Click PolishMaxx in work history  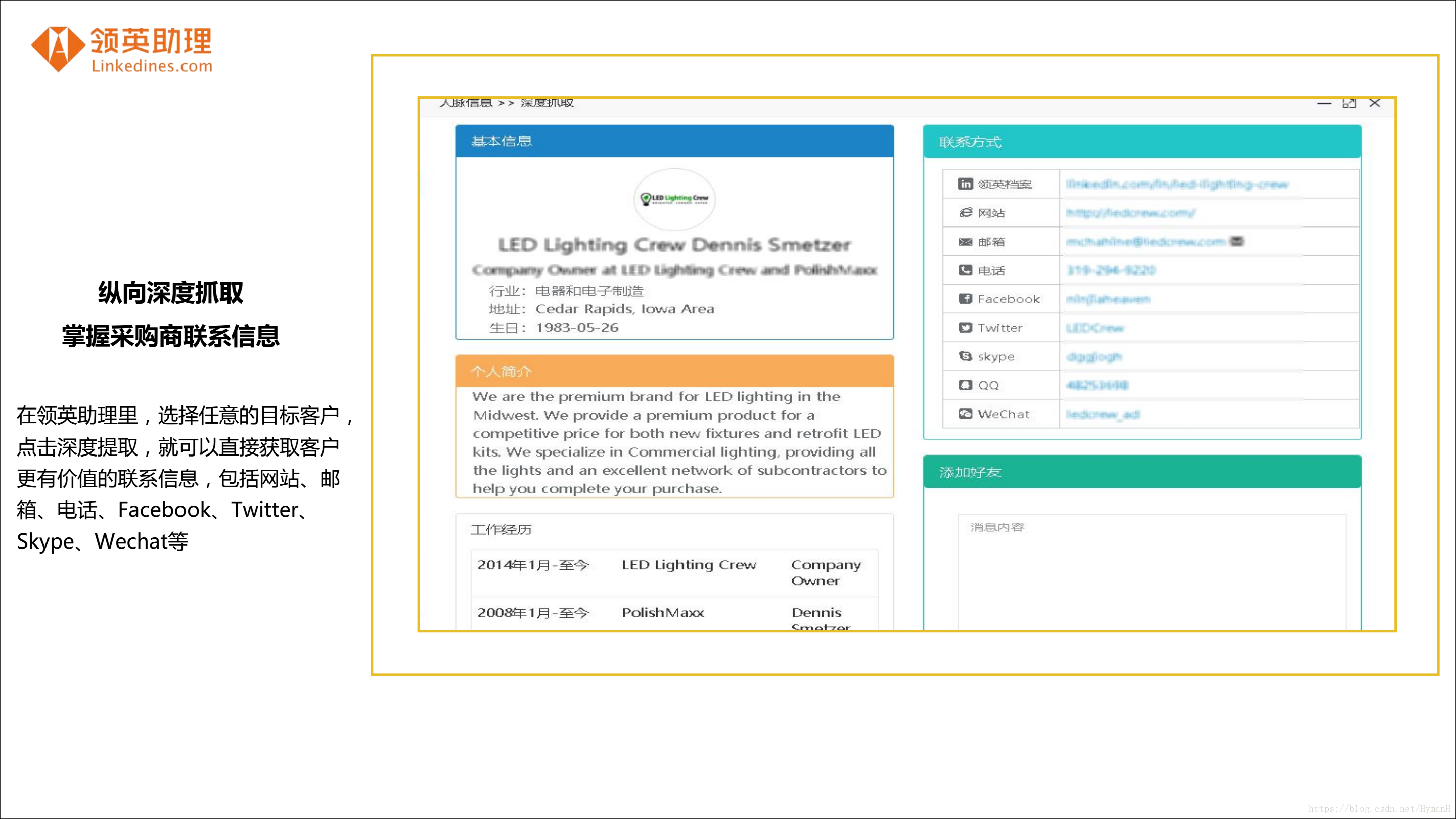pyautogui.click(x=663, y=613)
